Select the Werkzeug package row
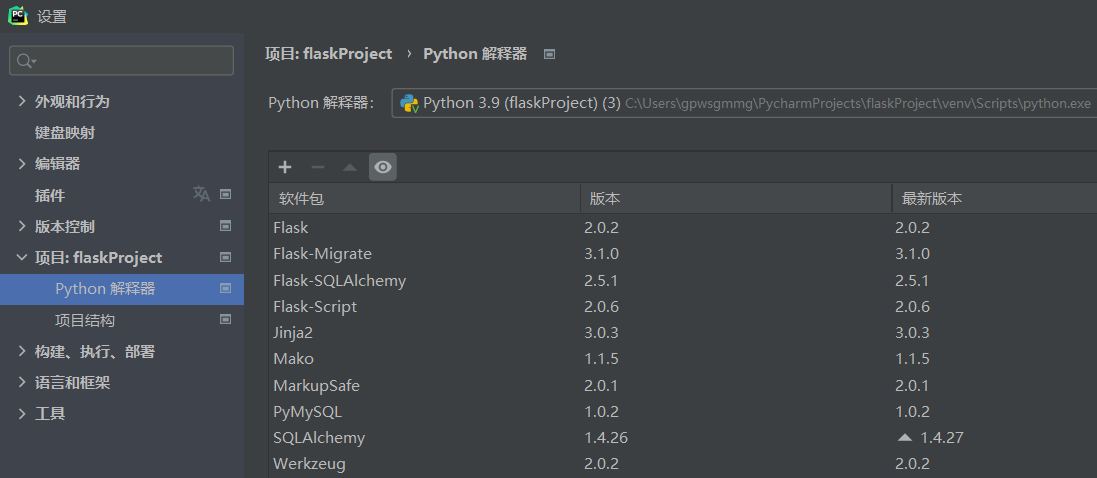Viewport: 1097px width, 478px height. click(683, 463)
